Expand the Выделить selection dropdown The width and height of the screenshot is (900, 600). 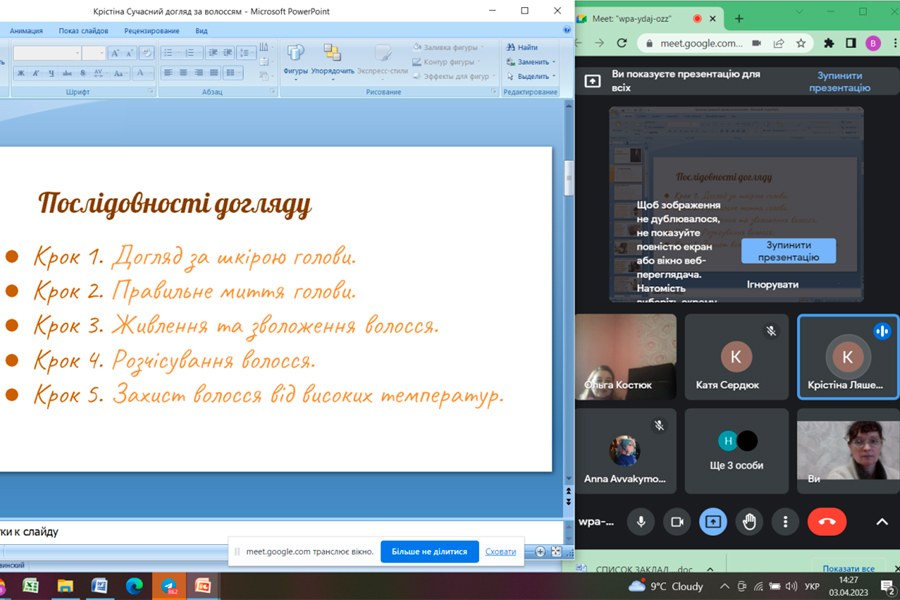pos(553,76)
